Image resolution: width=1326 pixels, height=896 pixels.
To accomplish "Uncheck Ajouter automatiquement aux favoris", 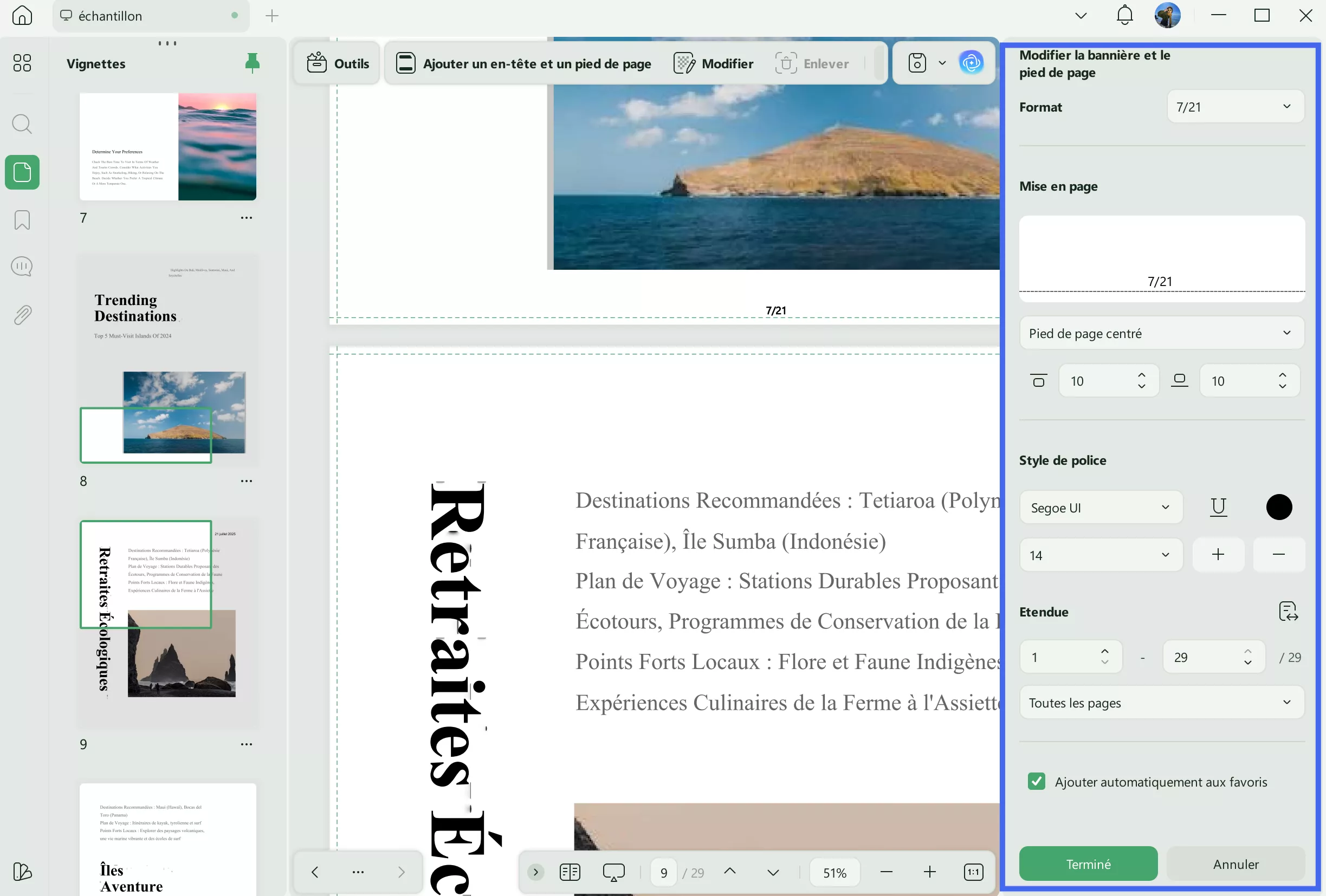I will [x=1036, y=781].
